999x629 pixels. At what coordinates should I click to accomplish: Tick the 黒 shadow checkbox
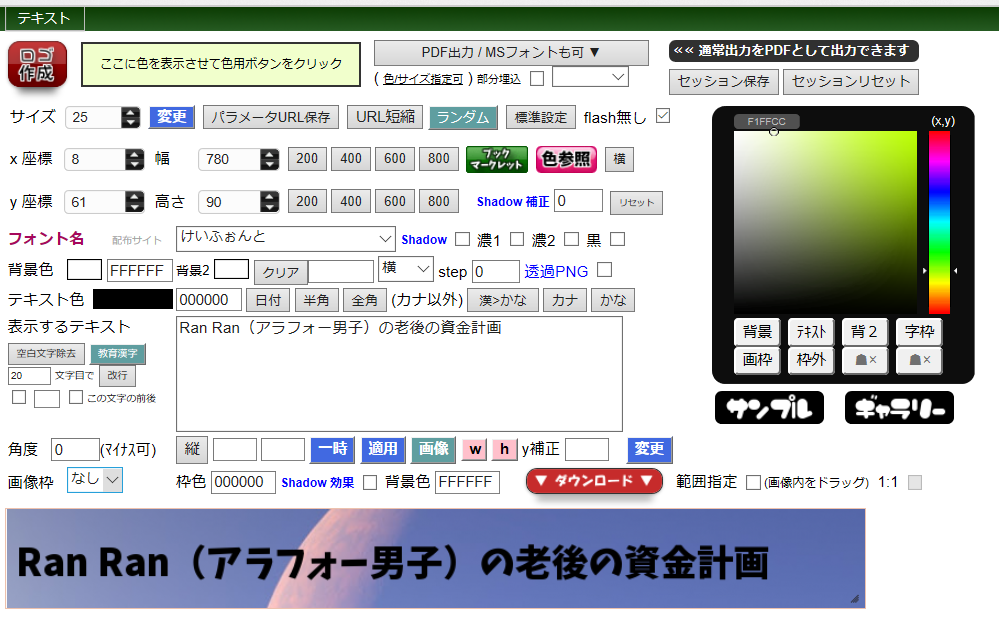coord(617,239)
